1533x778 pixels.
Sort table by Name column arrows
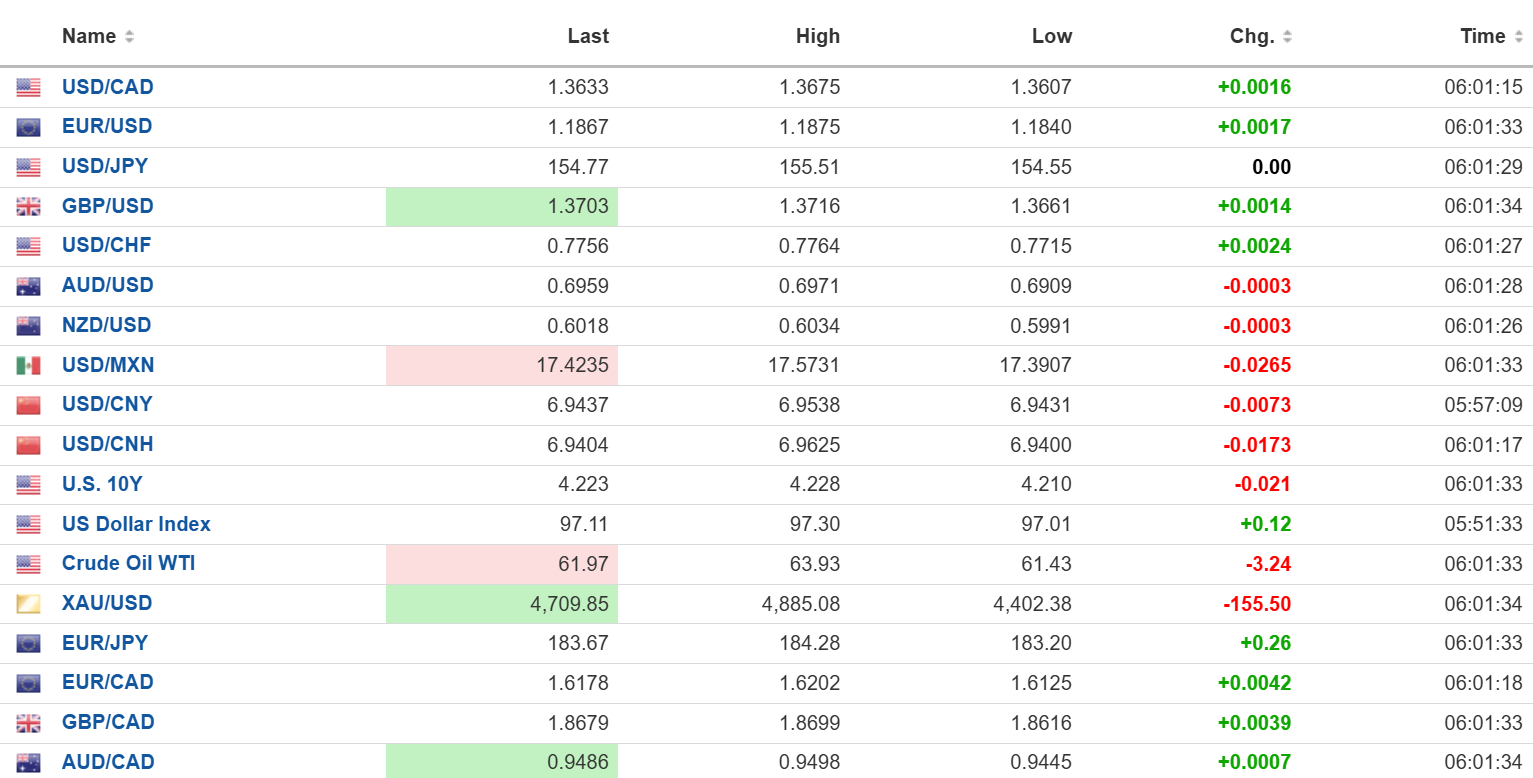click(x=129, y=37)
